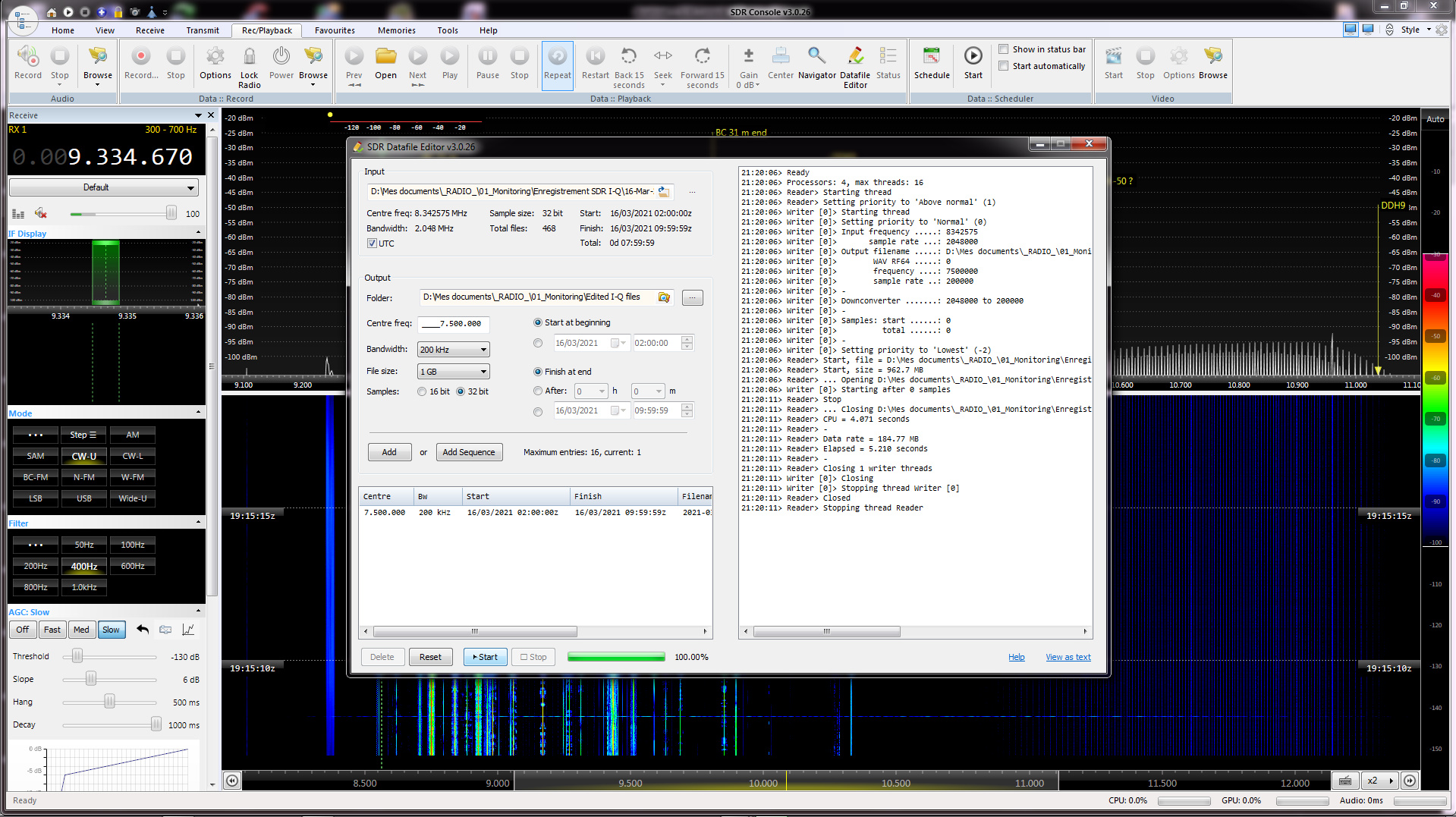1456x817 pixels.
Task: Open the View as text link
Action: [x=1068, y=657]
